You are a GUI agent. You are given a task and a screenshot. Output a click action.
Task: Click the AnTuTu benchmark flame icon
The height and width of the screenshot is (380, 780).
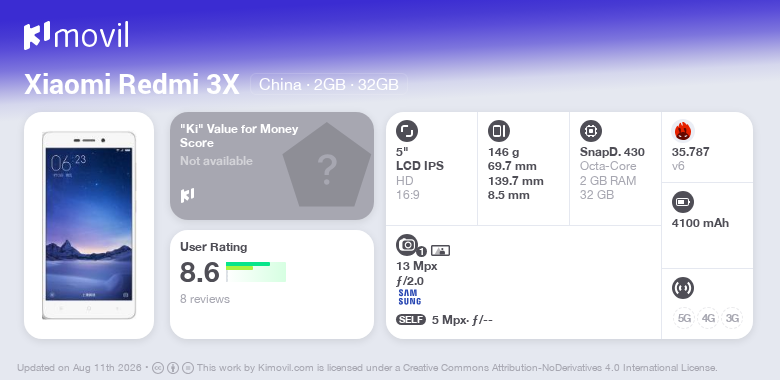click(683, 131)
